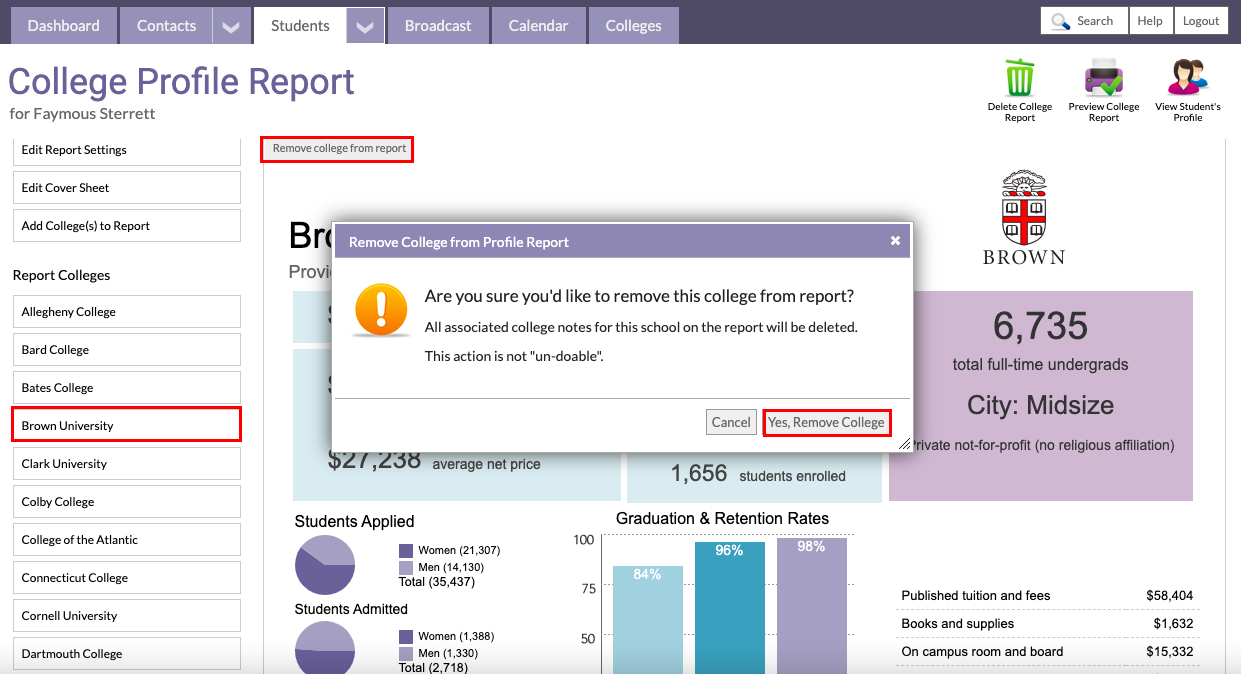Select Connecticut College in report list
Screen dimensions: 1241x674
[x=127, y=578]
